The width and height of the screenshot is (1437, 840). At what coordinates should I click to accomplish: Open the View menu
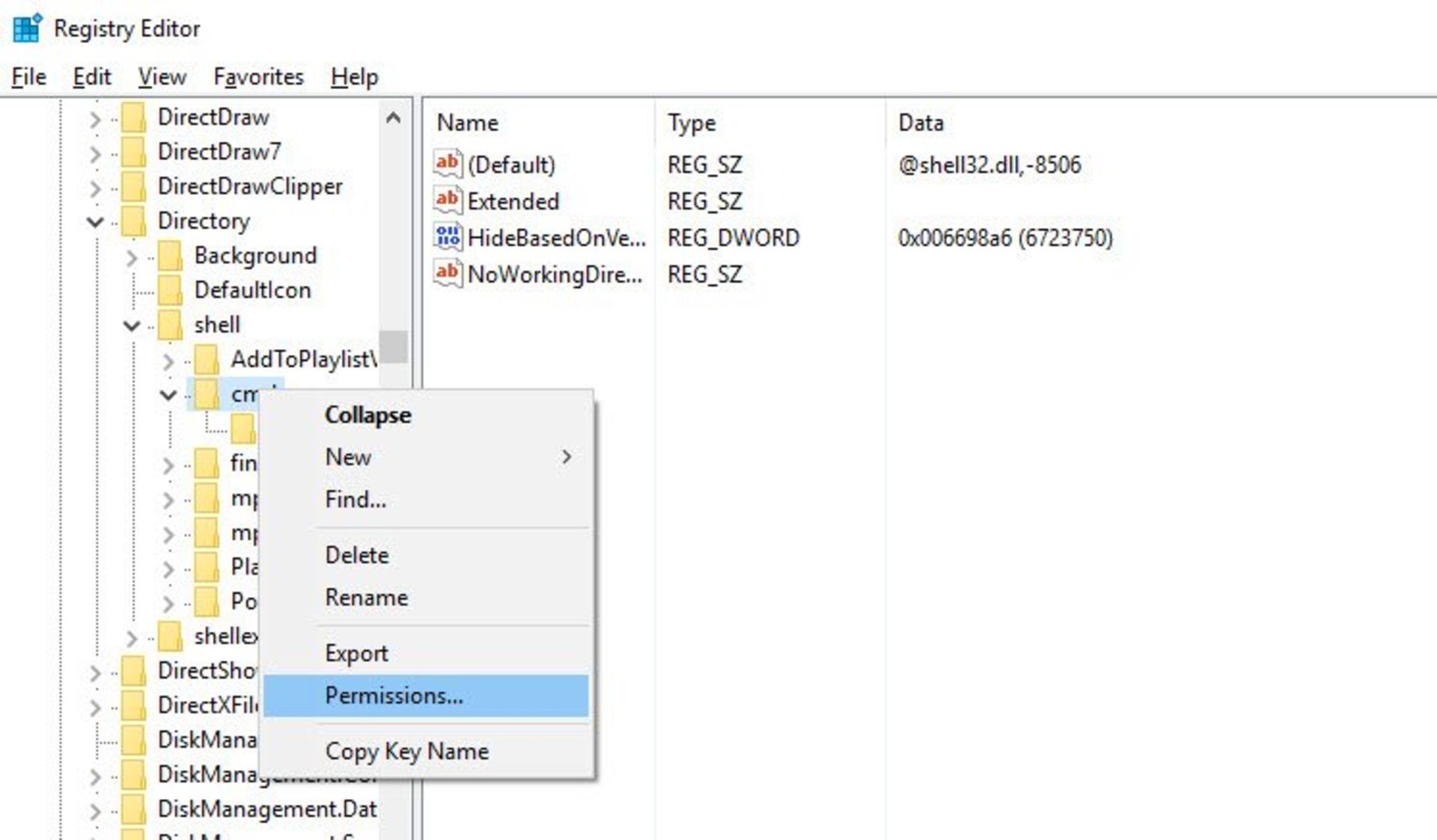[x=162, y=76]
